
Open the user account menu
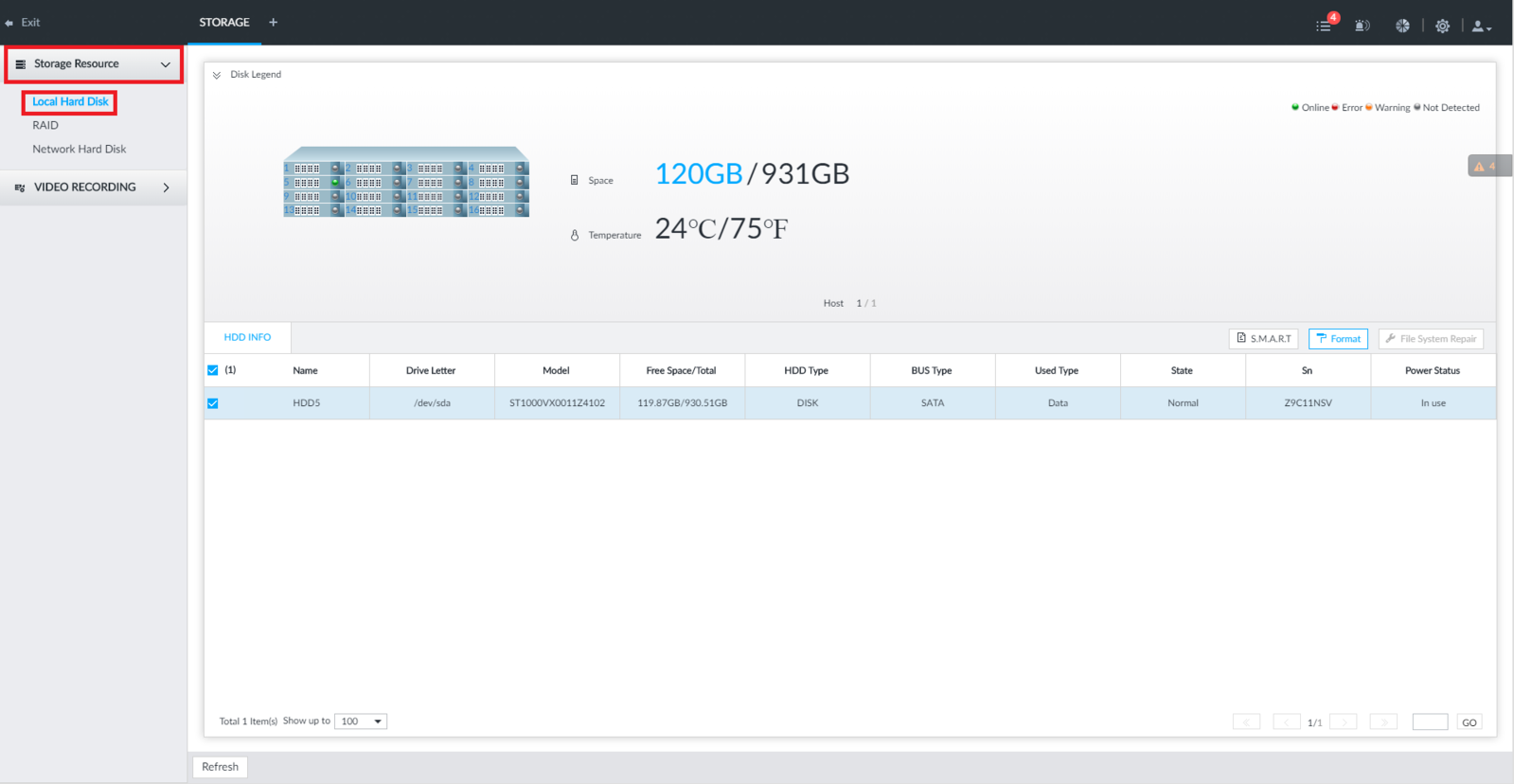(x=1482, y=26)
